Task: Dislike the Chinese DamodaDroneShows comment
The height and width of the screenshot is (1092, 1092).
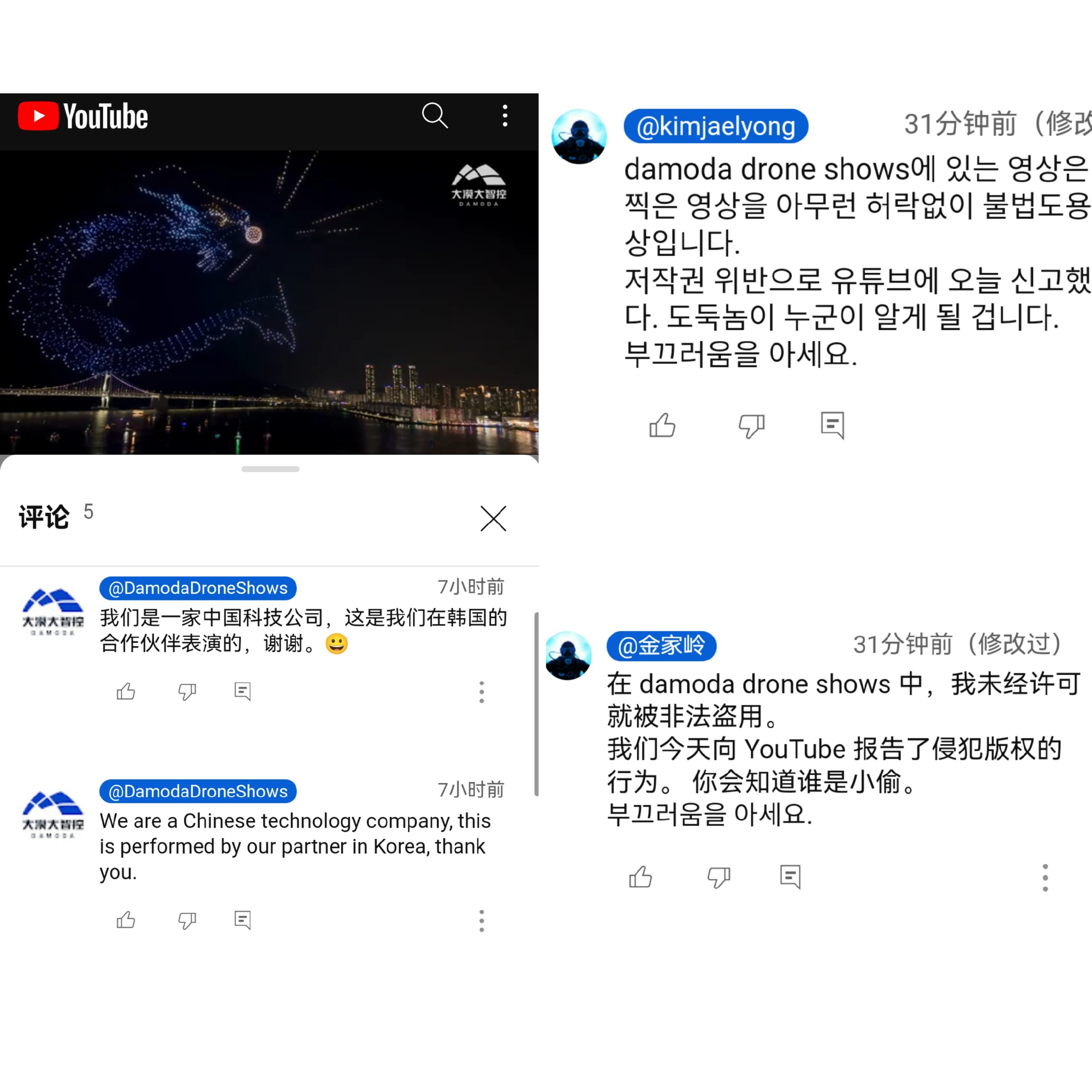Action: point(187,691)
